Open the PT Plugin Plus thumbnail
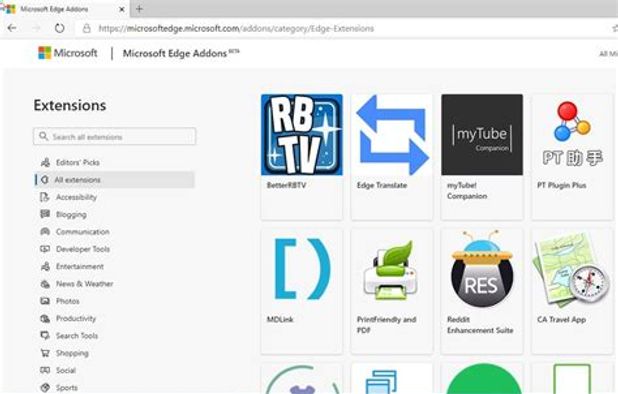Viewport: 618px width, 394px height. 572,135
